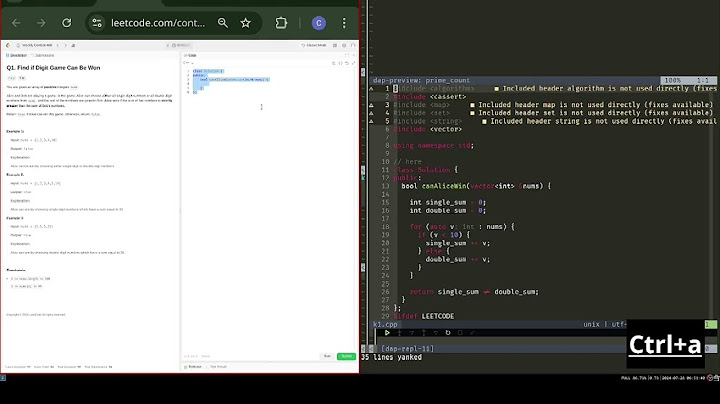
Task: Open the Chrome profile avatar C
Action: pos(319,23)
